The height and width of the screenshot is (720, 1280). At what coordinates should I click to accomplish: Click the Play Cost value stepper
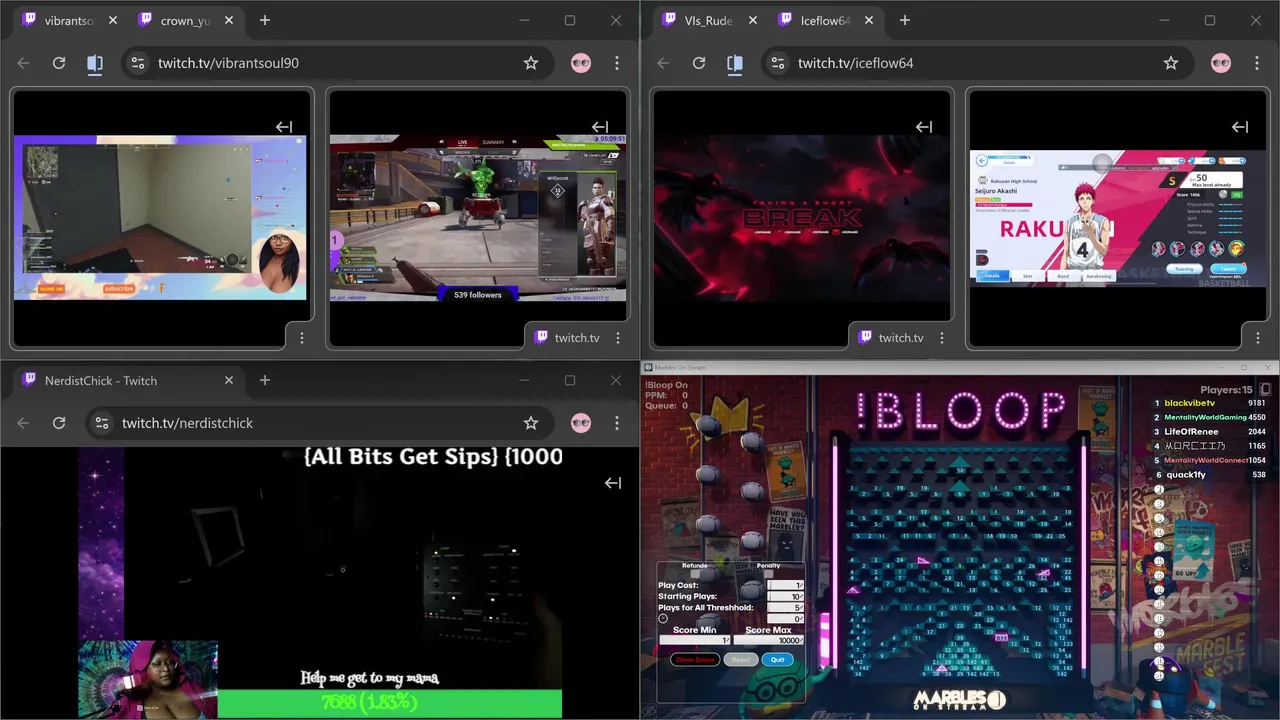(x=785, y=585)
